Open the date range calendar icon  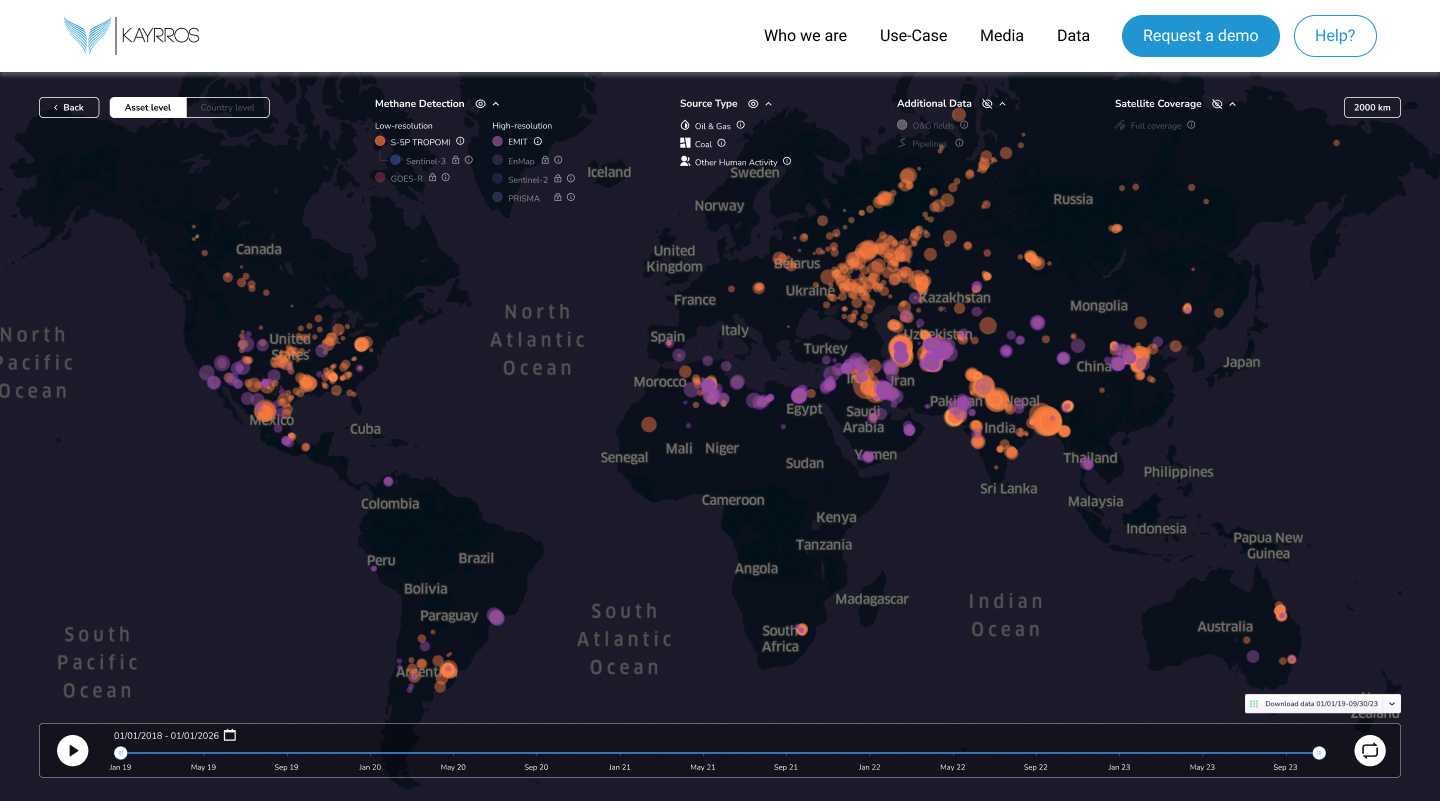(230, 735)
